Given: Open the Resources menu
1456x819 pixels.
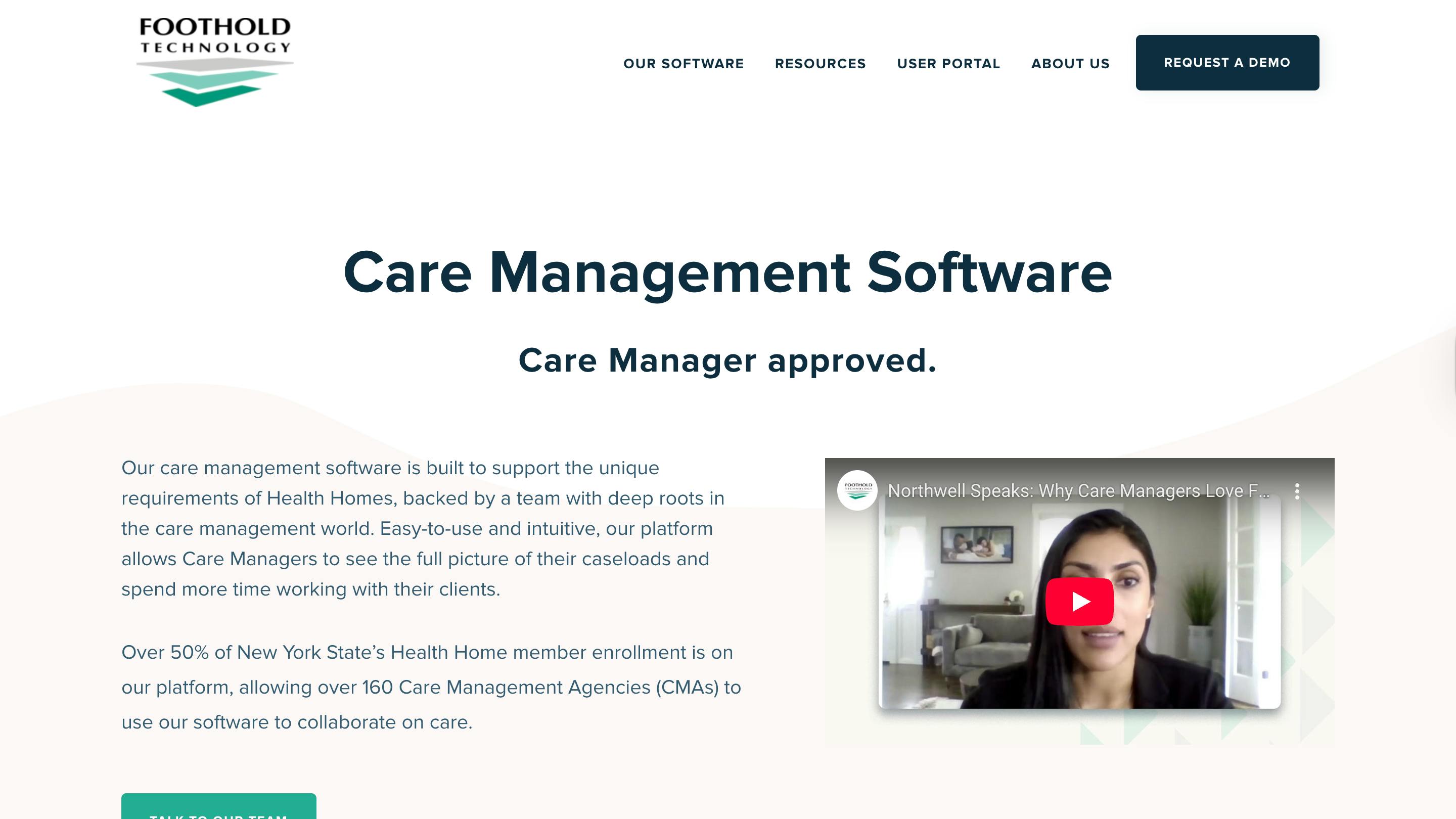Looking at the screenshot, I should pos(820,63).
